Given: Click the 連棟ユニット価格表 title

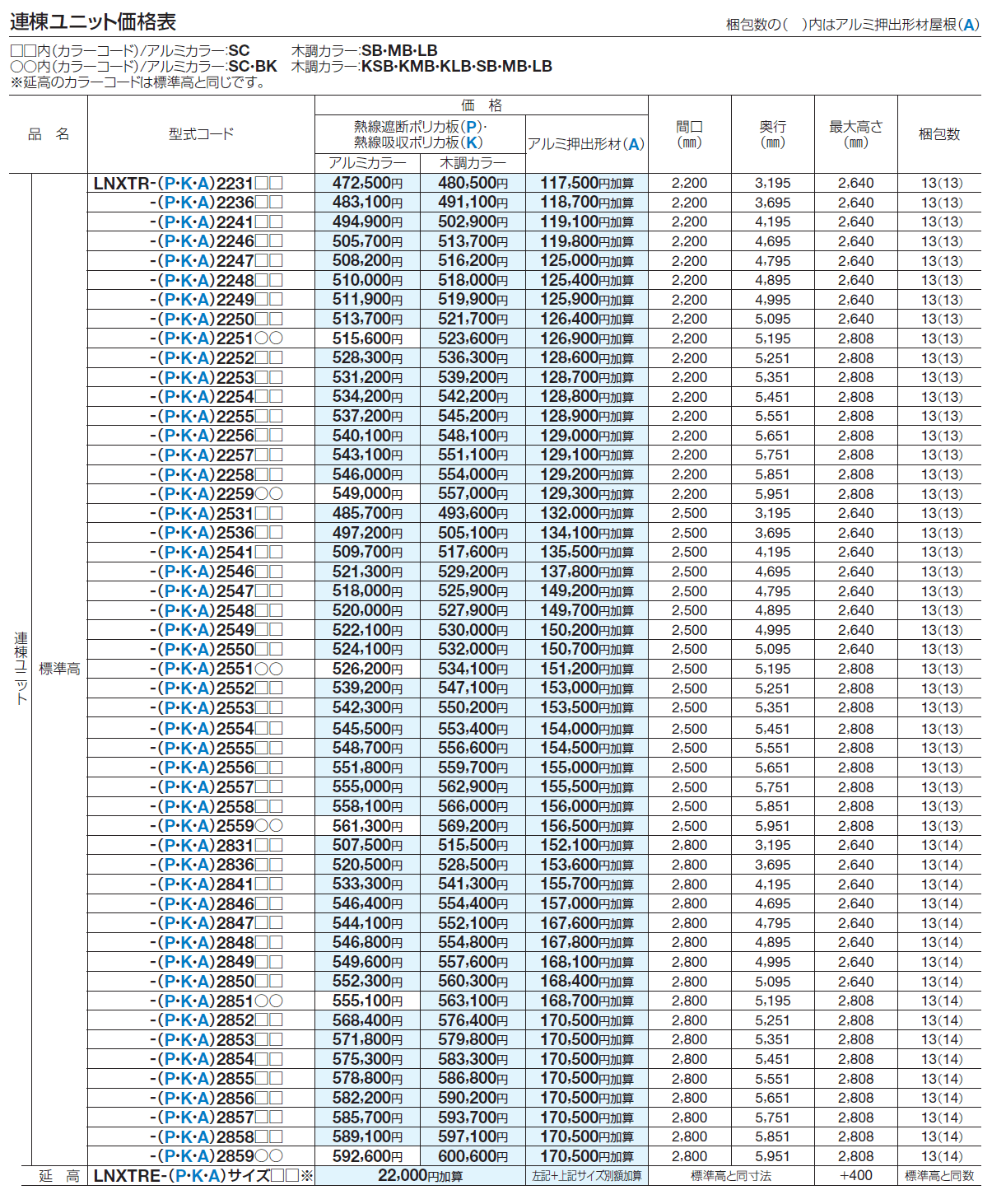Looking at the screenshot, I should (x=93, y=22).
